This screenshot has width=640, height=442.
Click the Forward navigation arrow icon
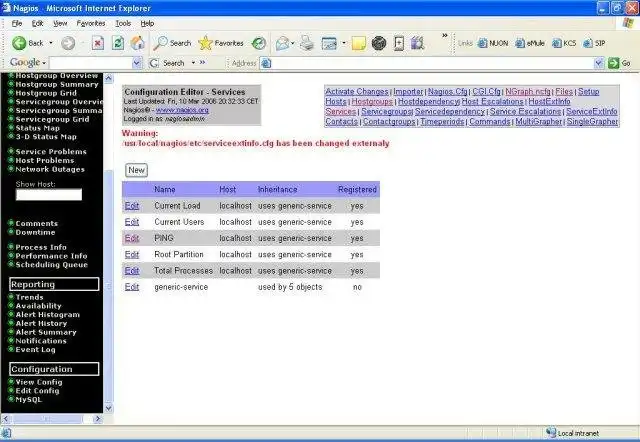68,43
